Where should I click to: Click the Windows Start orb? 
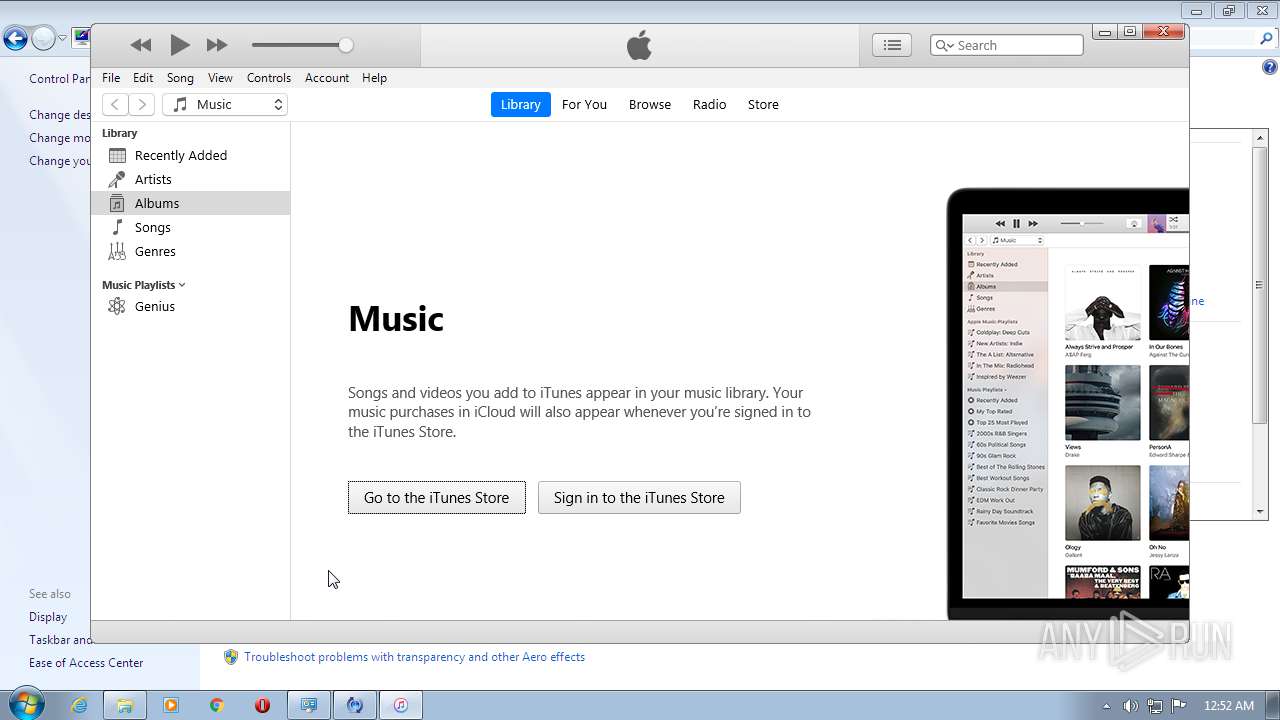(x=25, y=705)
